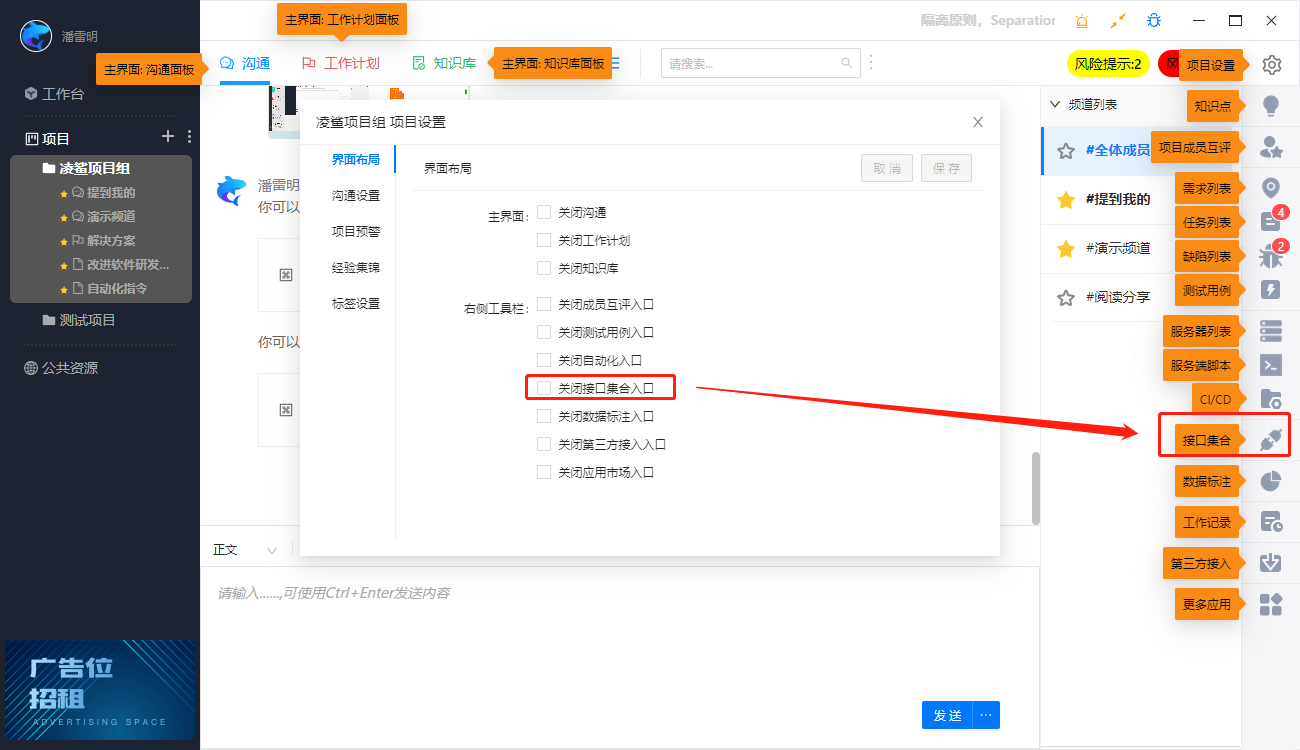Click the lightbulb knowledge point icon

tap(1271, 105)
